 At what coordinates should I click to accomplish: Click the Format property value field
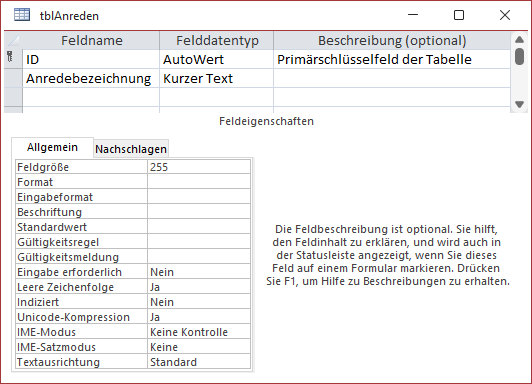click(199, 182)
